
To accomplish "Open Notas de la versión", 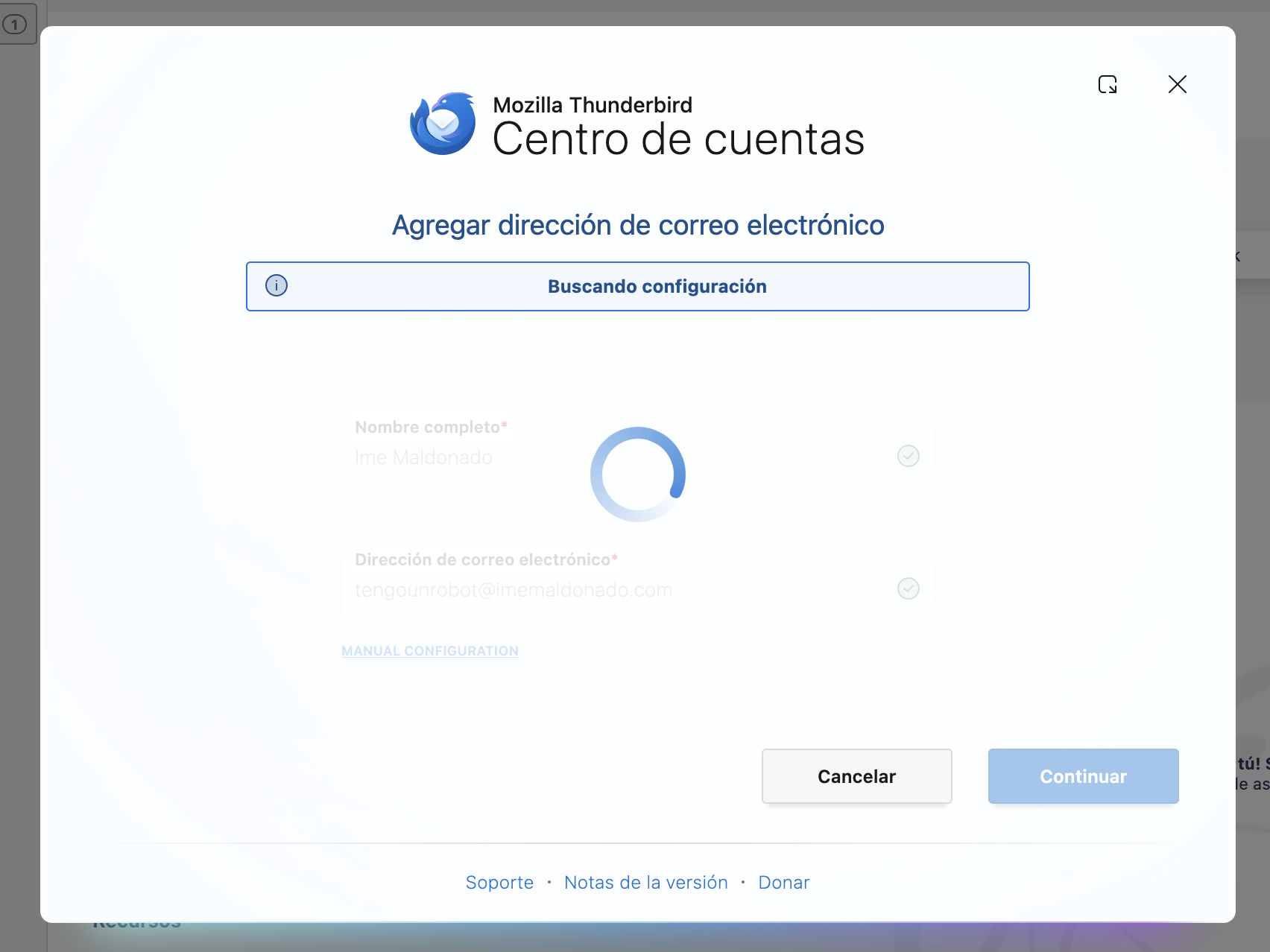I will [x=645, y=882].
